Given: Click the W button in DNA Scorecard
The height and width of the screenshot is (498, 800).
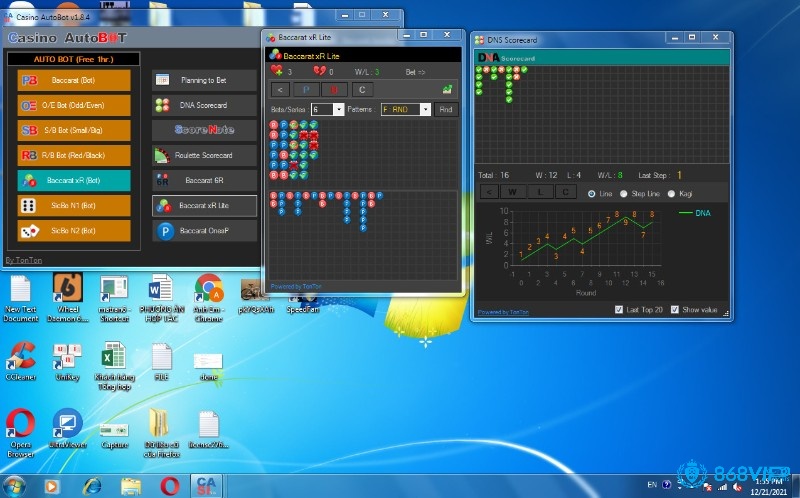Looking at the screenshot, I should coord(513,192).
